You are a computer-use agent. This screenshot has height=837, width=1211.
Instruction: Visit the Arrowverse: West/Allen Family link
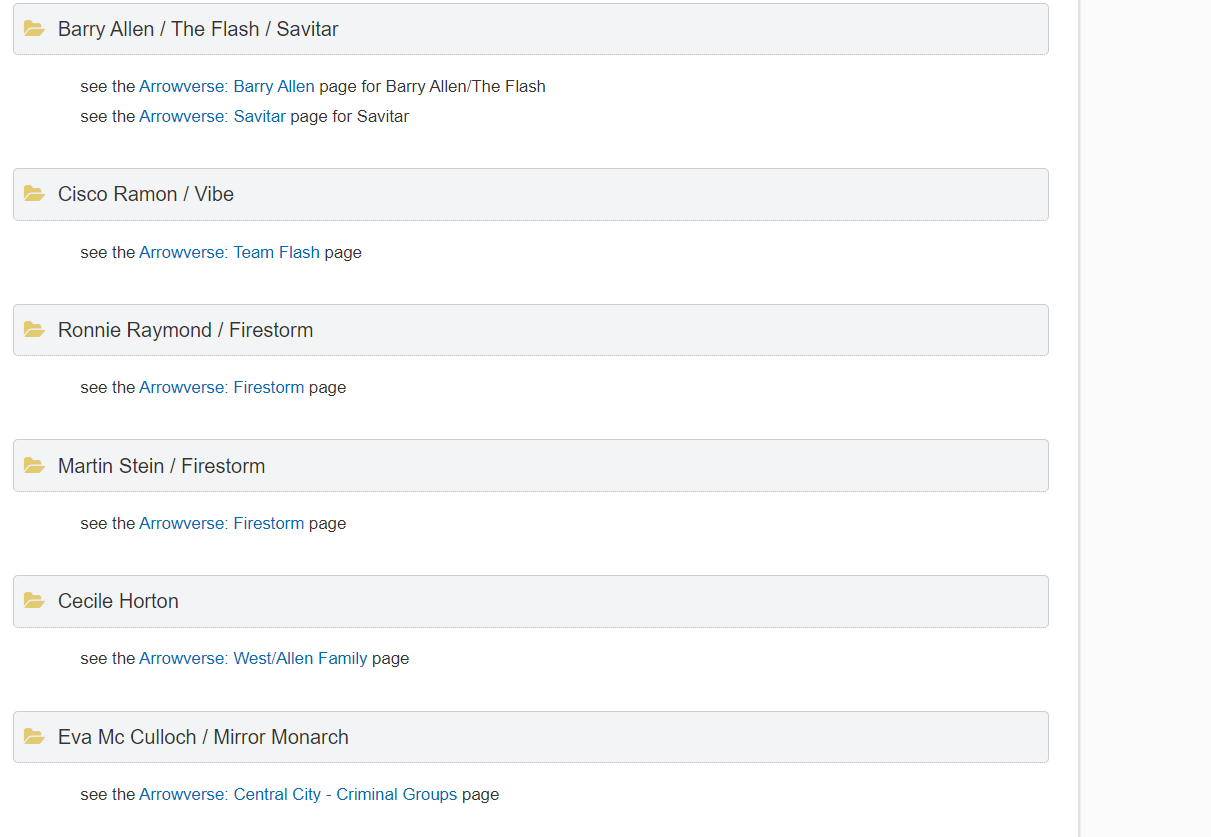[253, 658]
